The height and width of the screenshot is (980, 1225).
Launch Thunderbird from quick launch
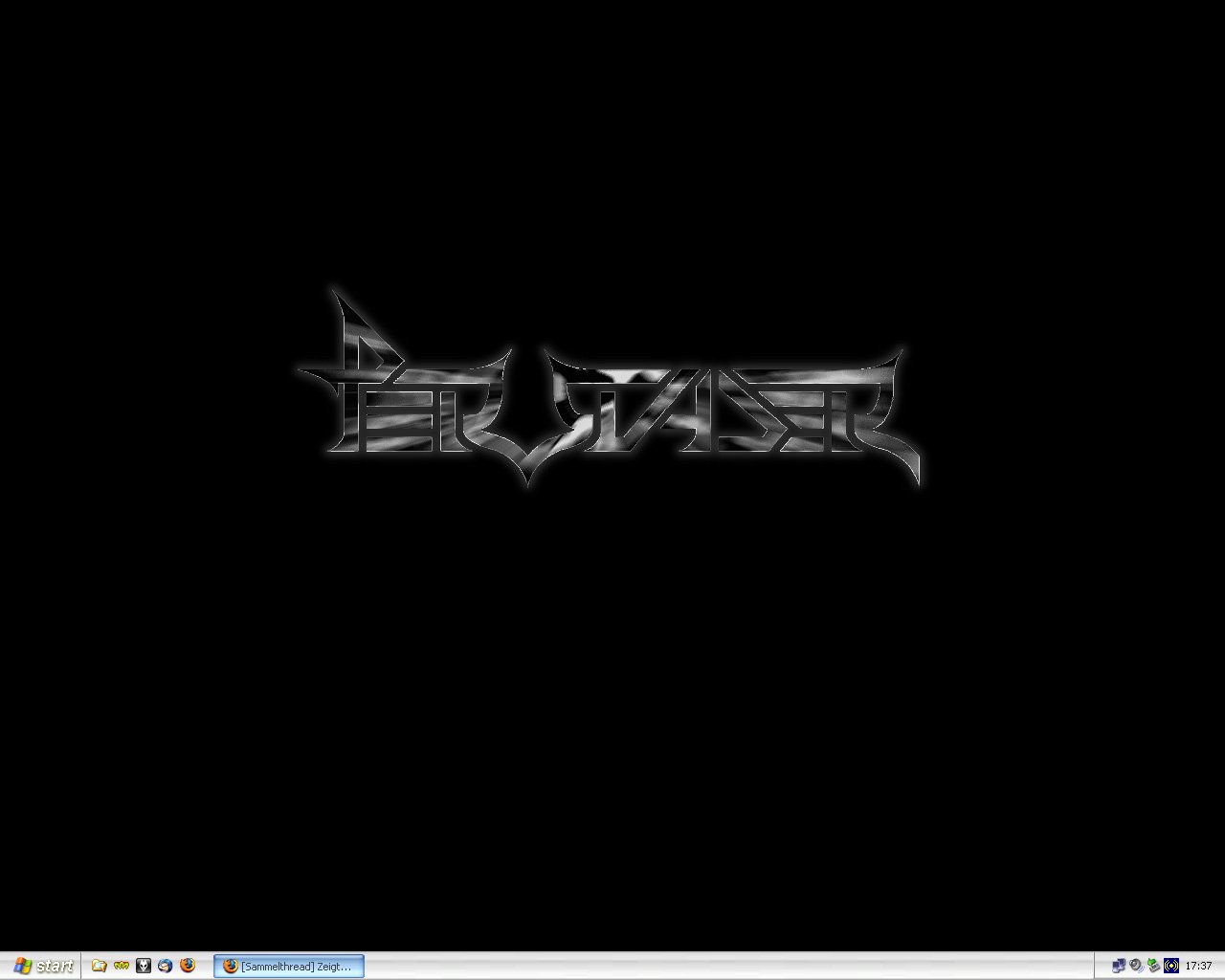click(x=166, y=966)
